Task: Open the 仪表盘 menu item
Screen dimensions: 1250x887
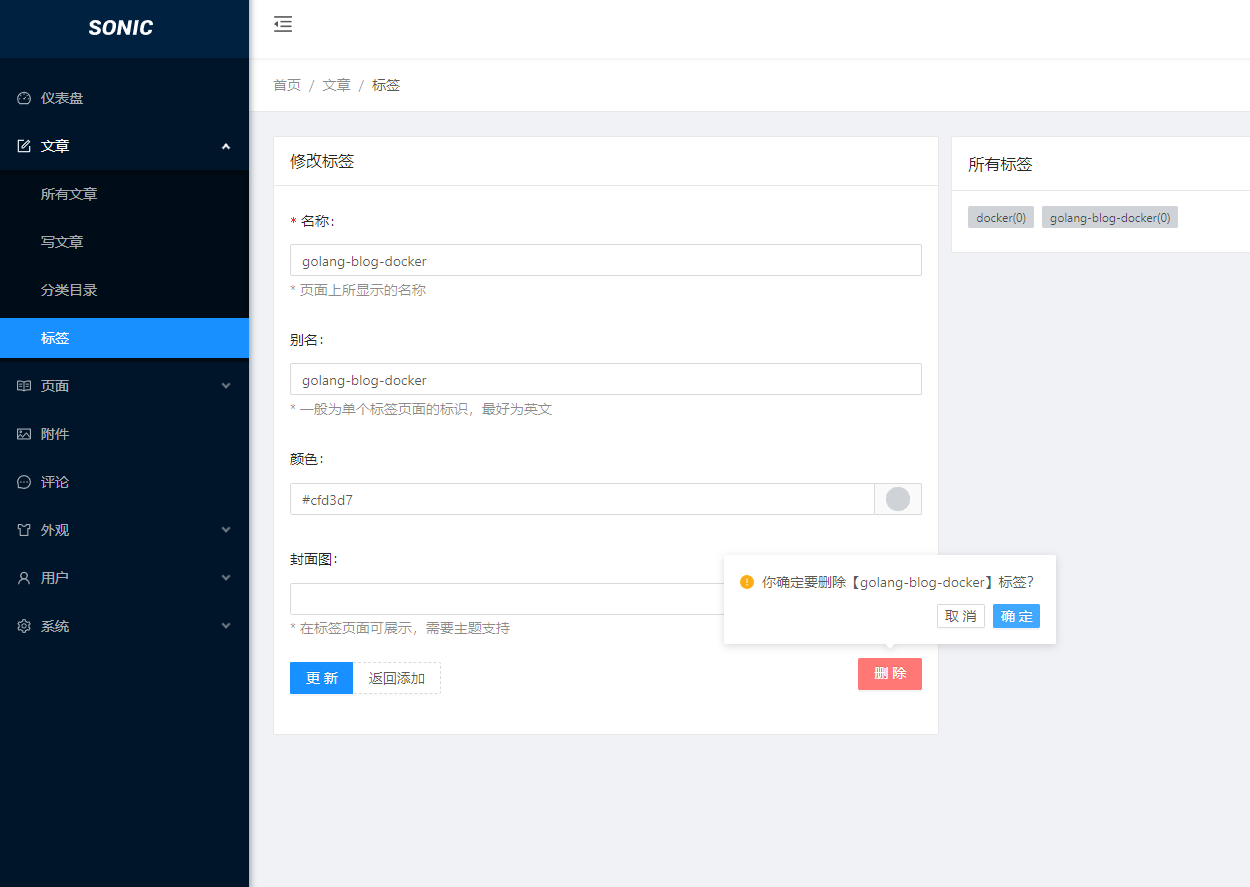Action: (x=124, y=98)
